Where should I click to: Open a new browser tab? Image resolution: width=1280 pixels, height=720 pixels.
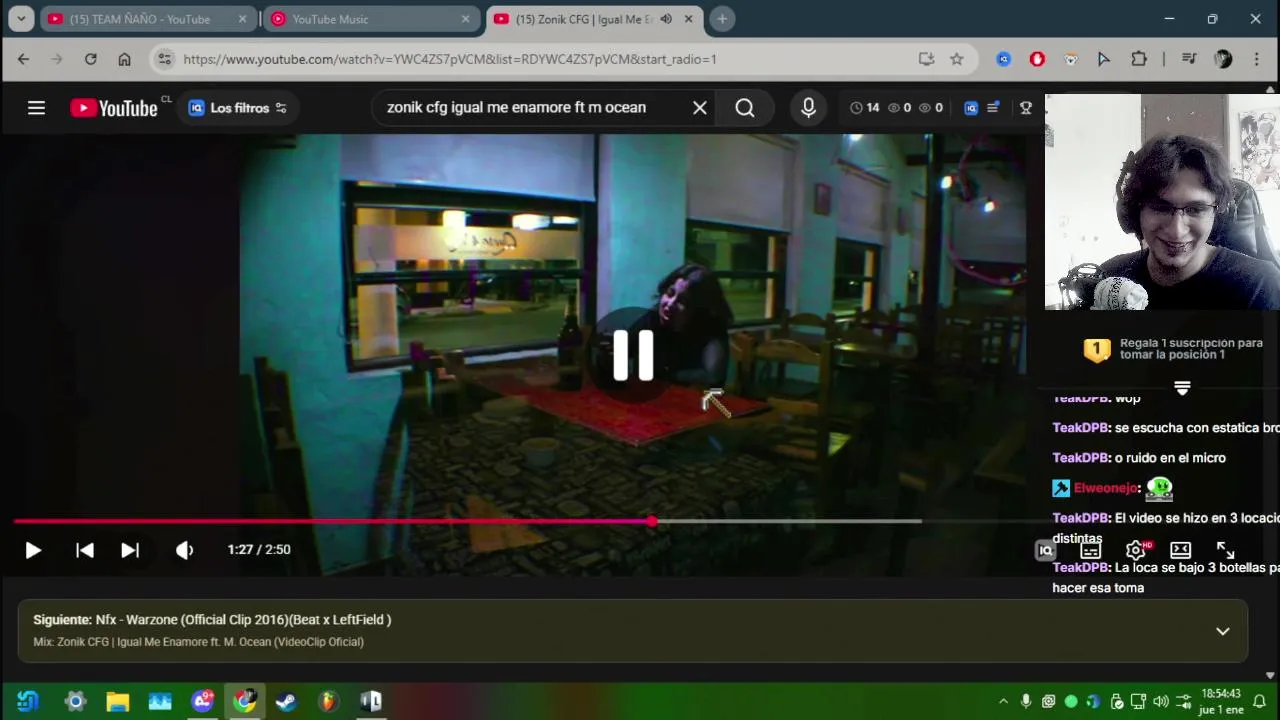tap(722, 19)
